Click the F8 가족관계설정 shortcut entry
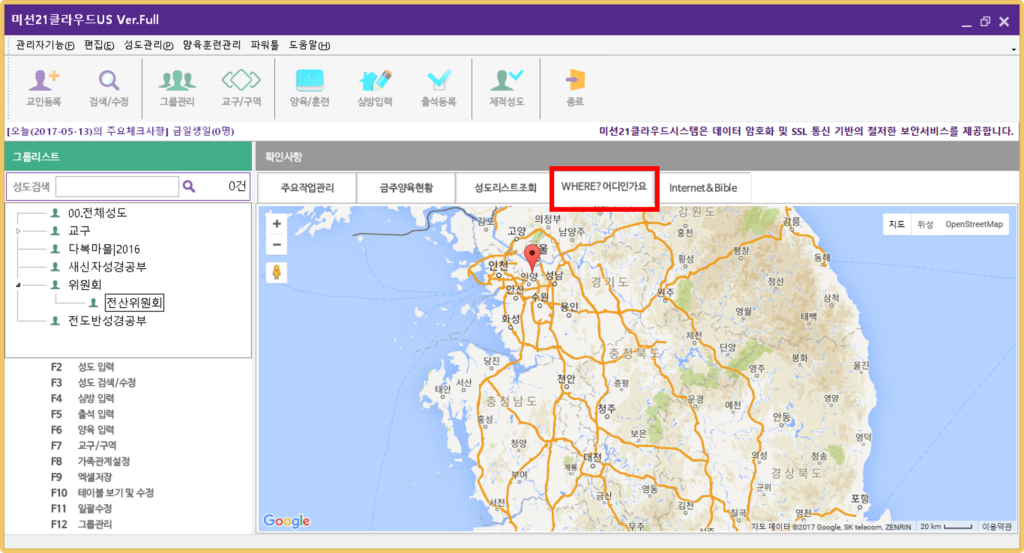This screenshot has width=1024, height=553. [90, 461]
